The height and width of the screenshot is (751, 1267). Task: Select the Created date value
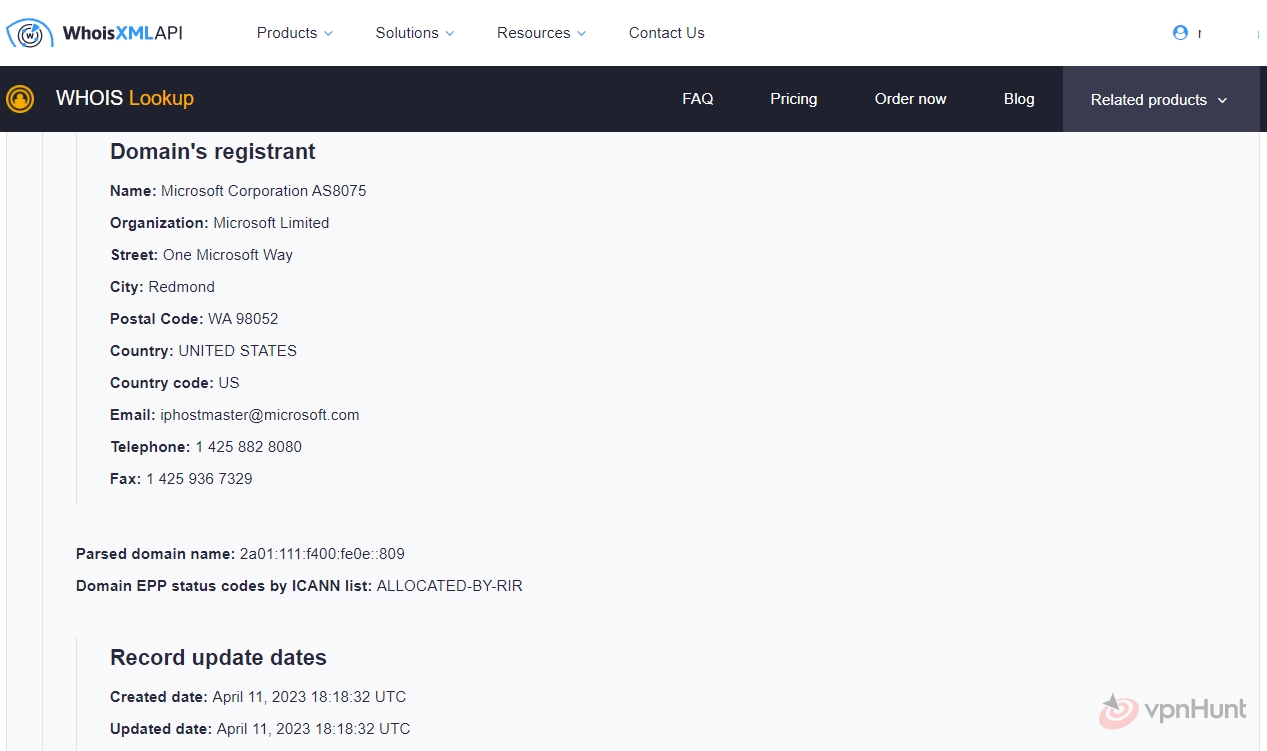pyautogui.click(x=309, y=697)
